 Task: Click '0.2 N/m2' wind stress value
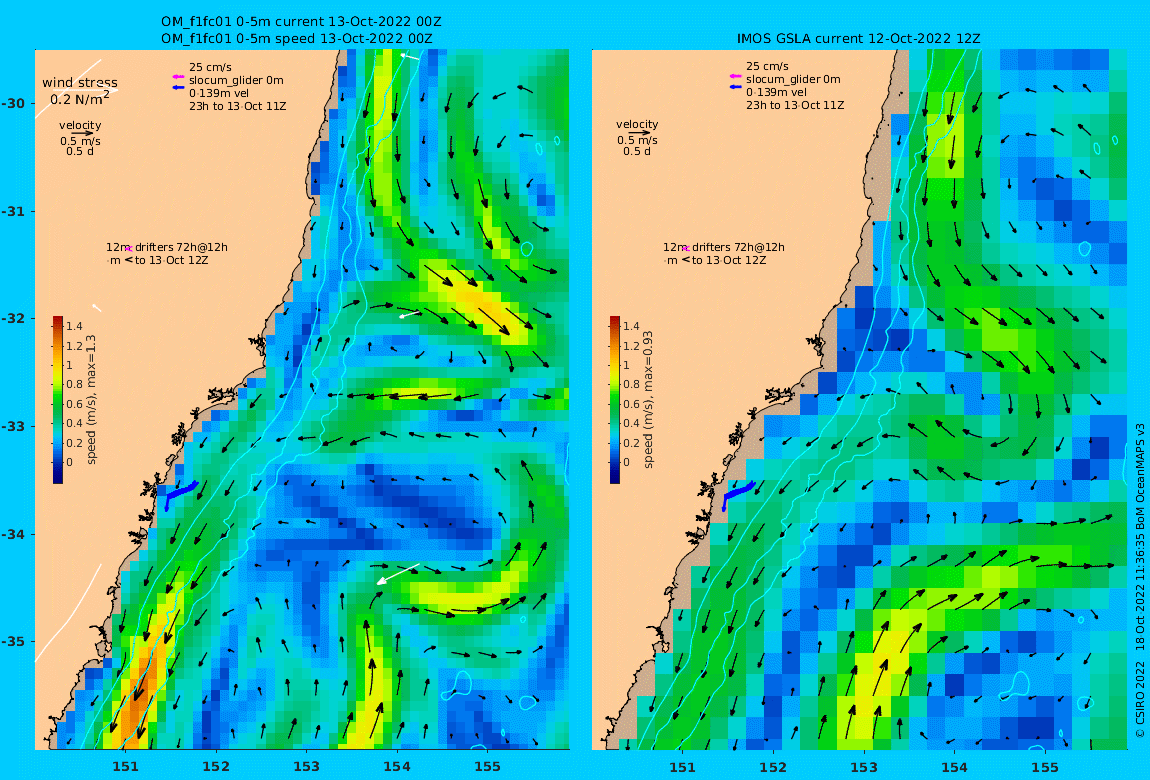pyautogui.click(x=80, y=98)
